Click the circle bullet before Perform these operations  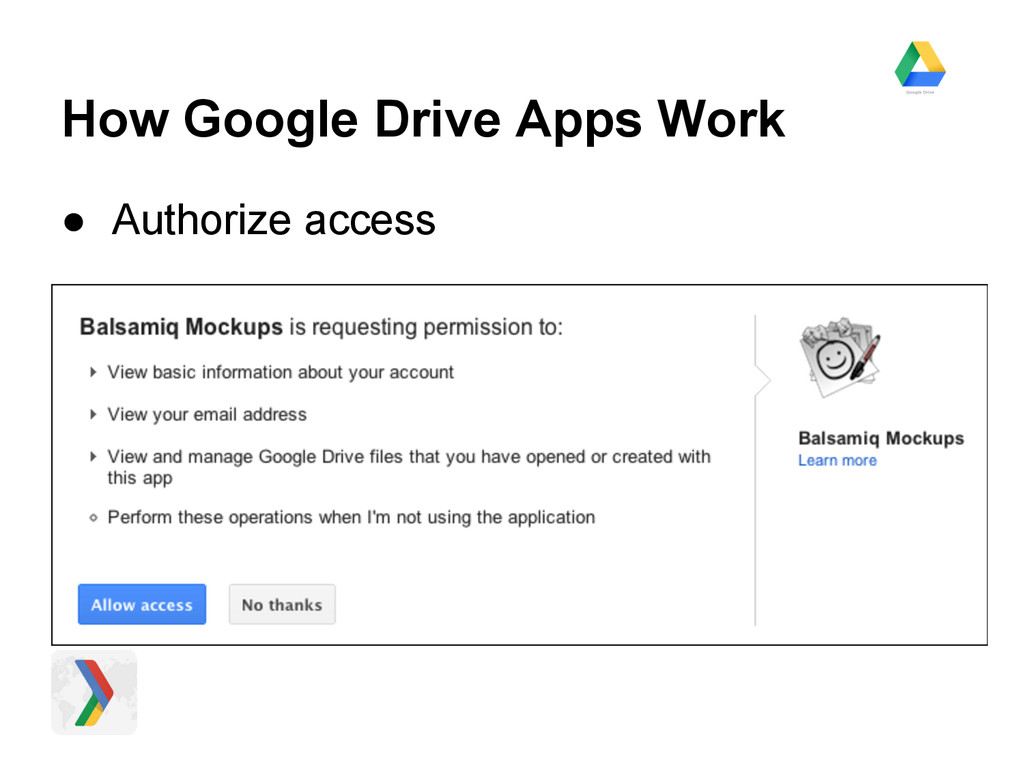click(93, 518)
